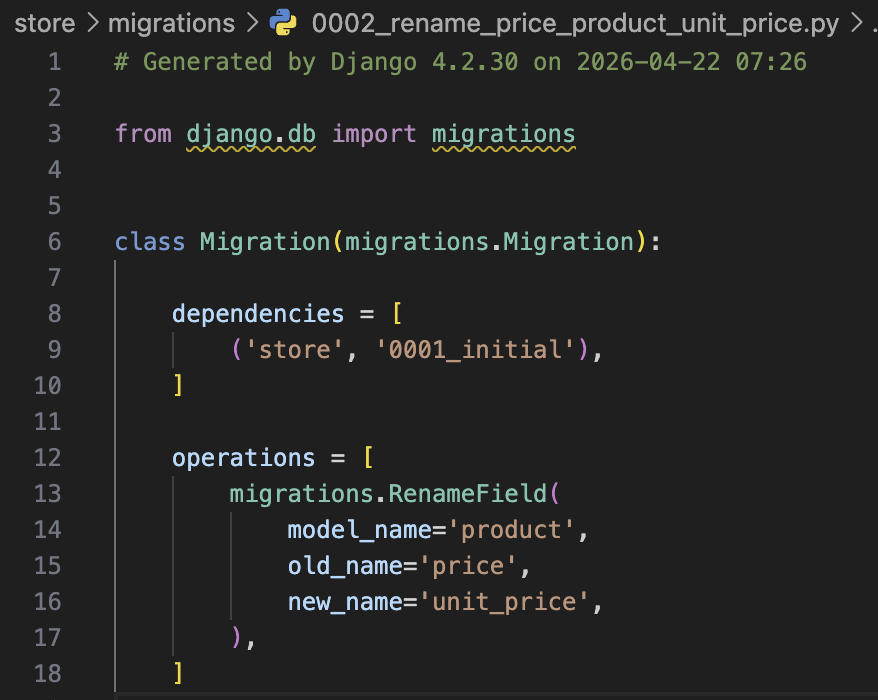
Task: Click the string '0001_initial'
Action: point(475,349)
